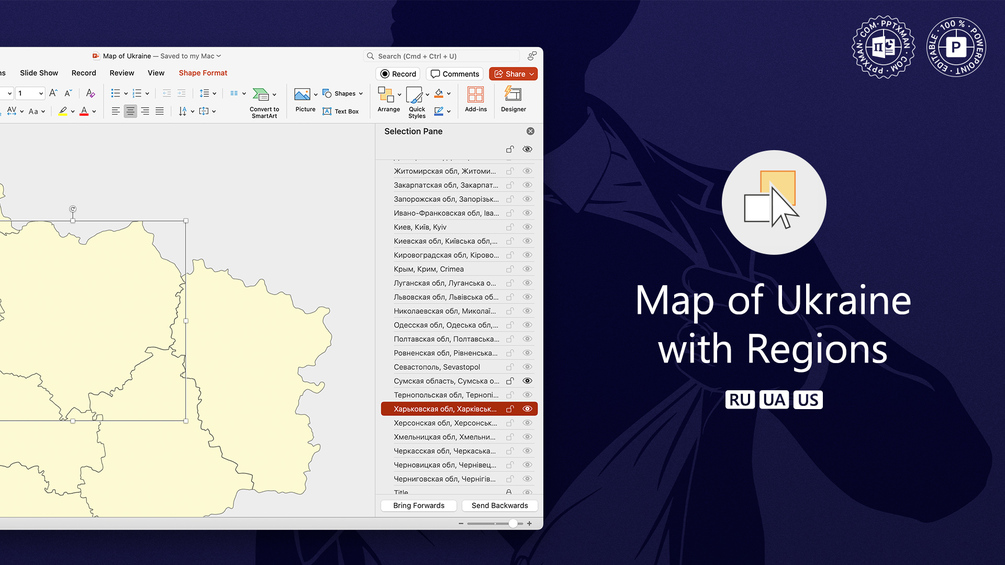The image size is (1005, 565).
Task: Toggle Show/Hide All eye in Selection Pane header
Action: (x=527, y=149)
